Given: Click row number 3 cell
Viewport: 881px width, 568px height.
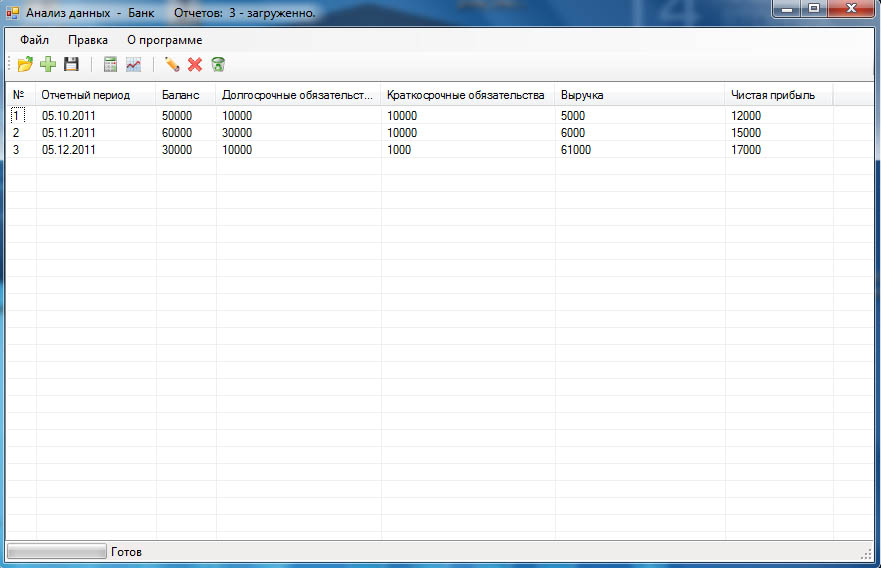Looking at the screenshot, I should tap(16, 149).
